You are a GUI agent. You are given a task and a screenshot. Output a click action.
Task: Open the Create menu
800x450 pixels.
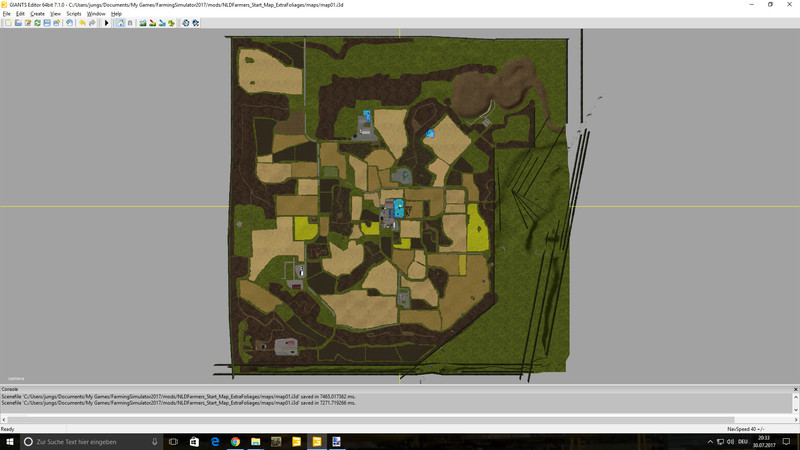pos(37,13)
